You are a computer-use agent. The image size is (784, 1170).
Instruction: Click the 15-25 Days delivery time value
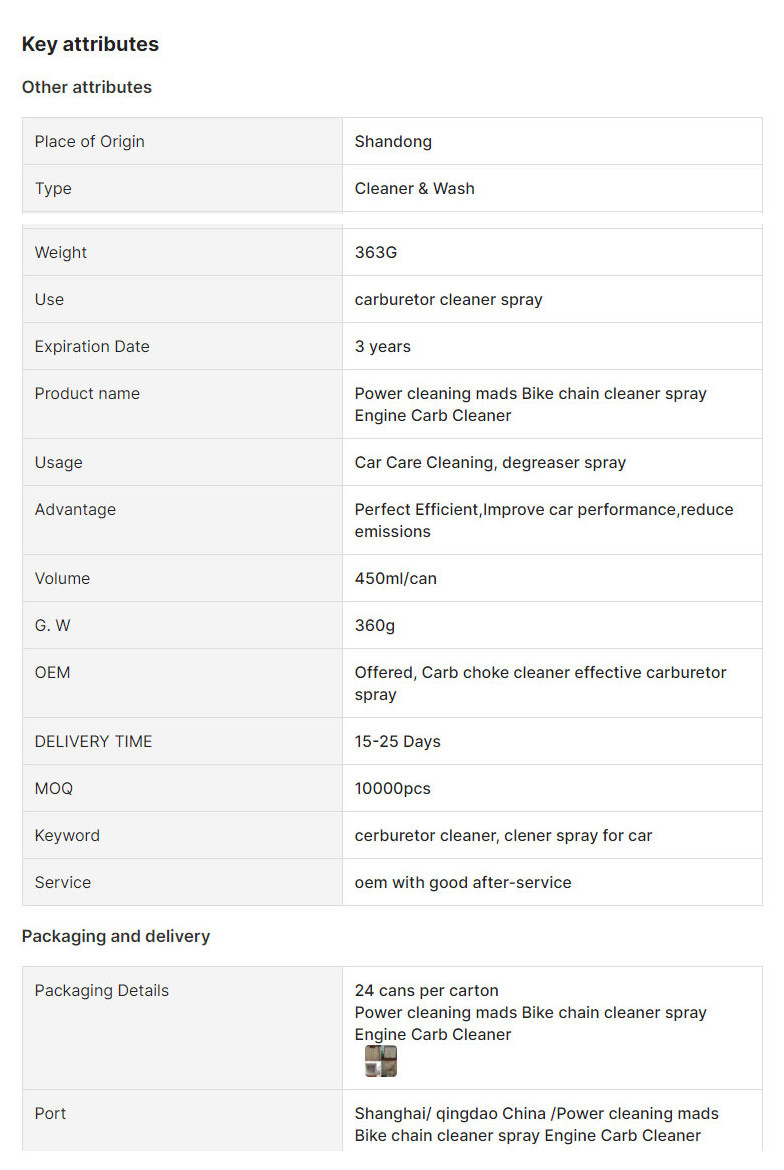pos(398,742)
